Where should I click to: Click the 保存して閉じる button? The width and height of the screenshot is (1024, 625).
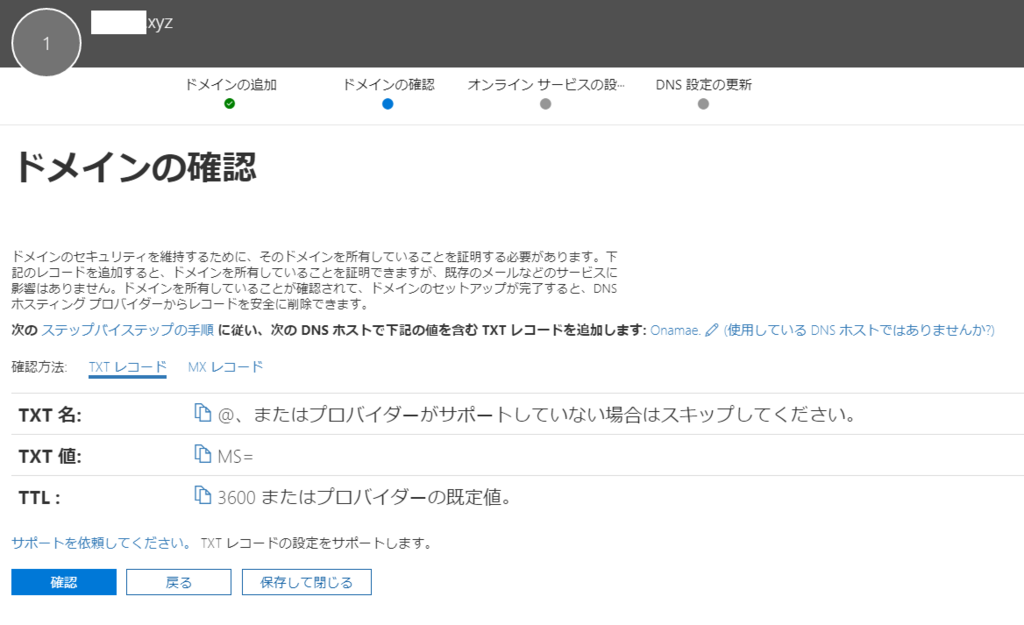click(x=306, y=582)
